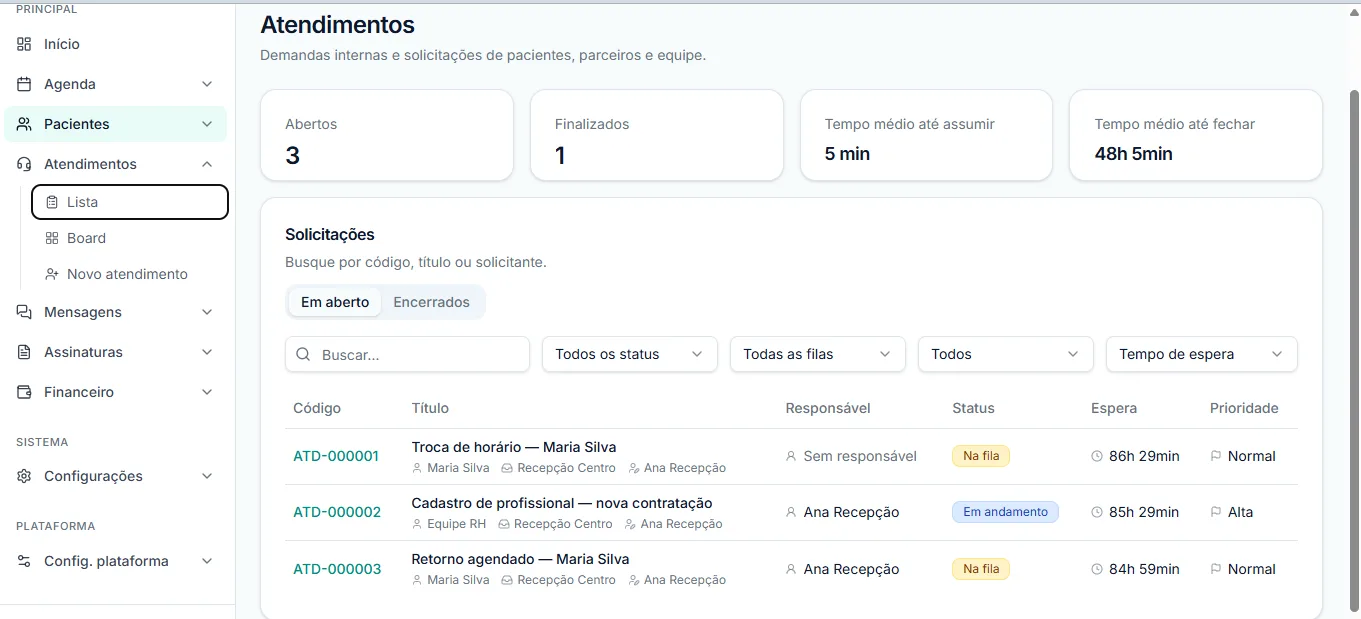
Task: Click the Financeiro wallet icon
Action: click(25, 392)
